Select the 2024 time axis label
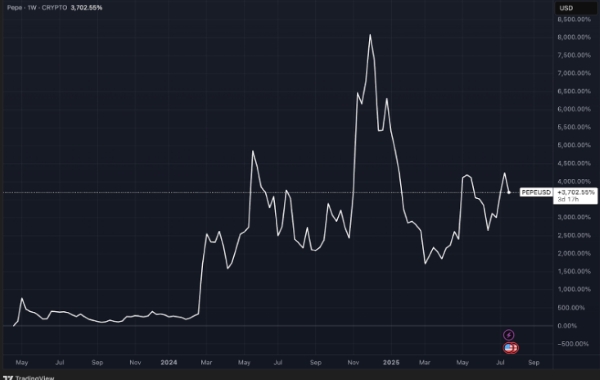Screen dimensions: 600x380 (169, 362)
